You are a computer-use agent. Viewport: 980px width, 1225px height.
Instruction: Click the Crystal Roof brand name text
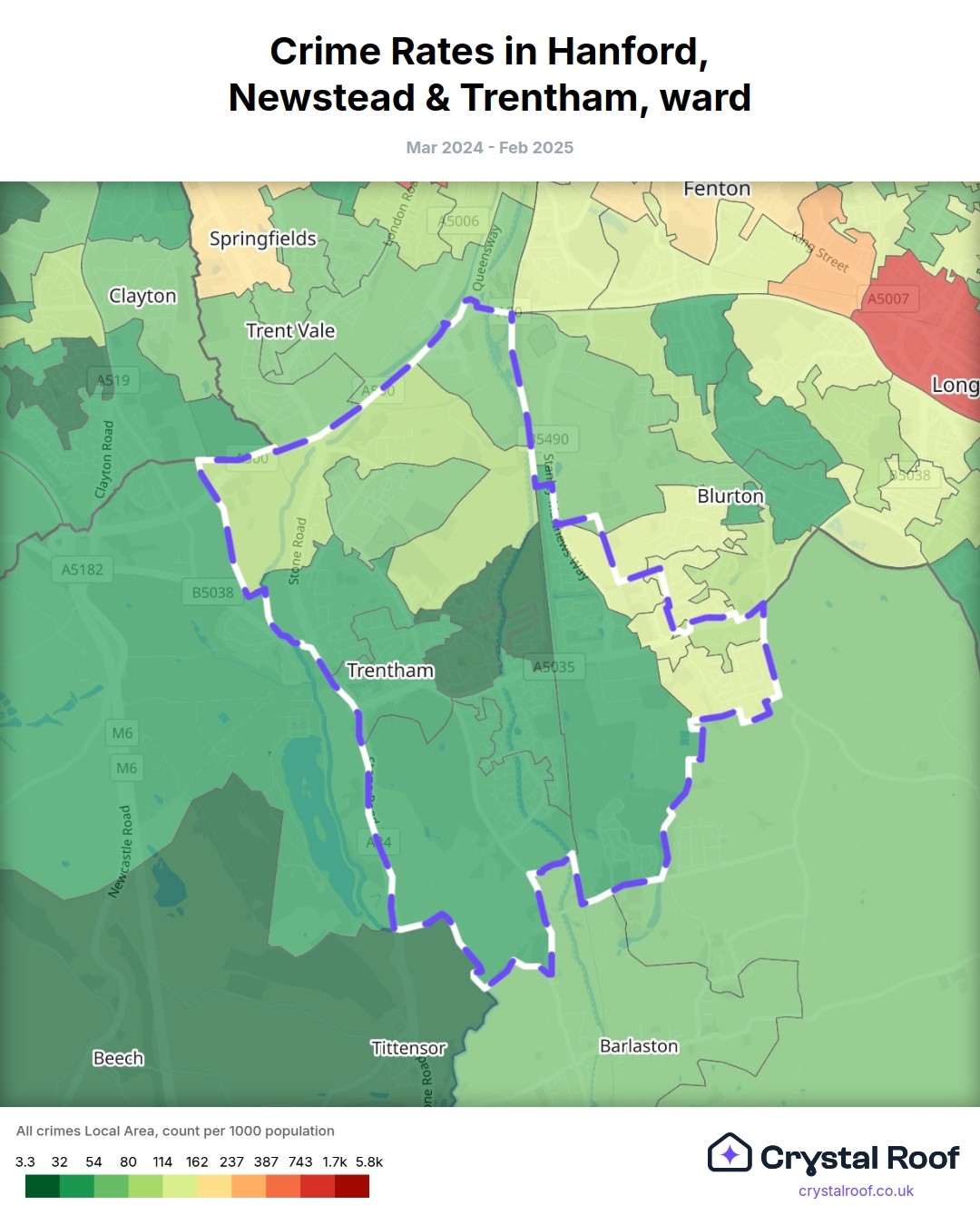859,1158
